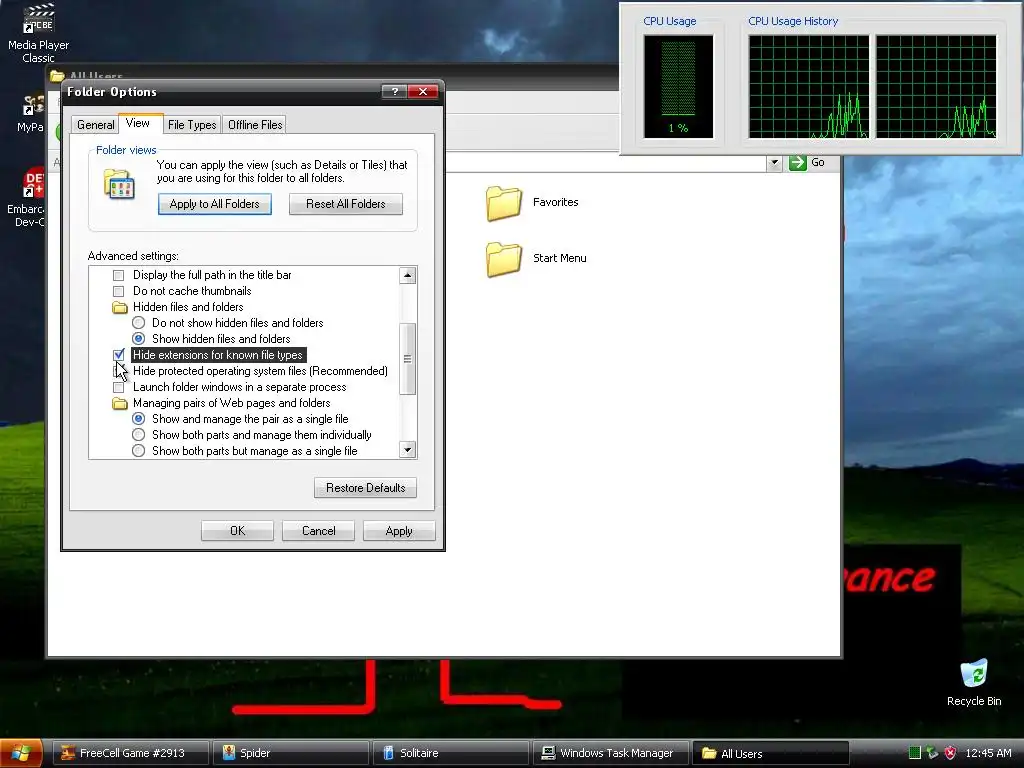Click Cancel in Folder Options
The image size is (1024, 768).
coord(319,531)
